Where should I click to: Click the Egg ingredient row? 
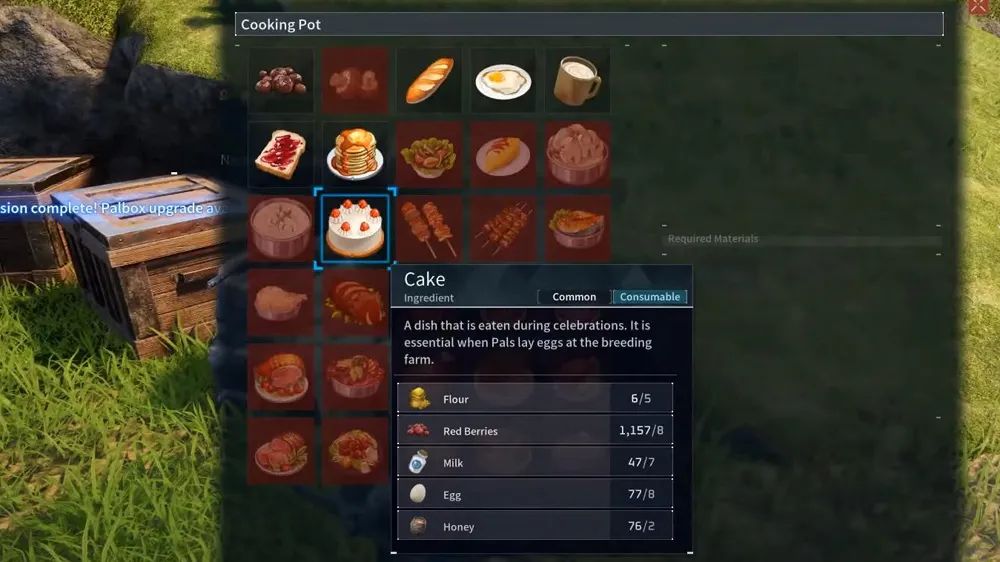(534, 494)
